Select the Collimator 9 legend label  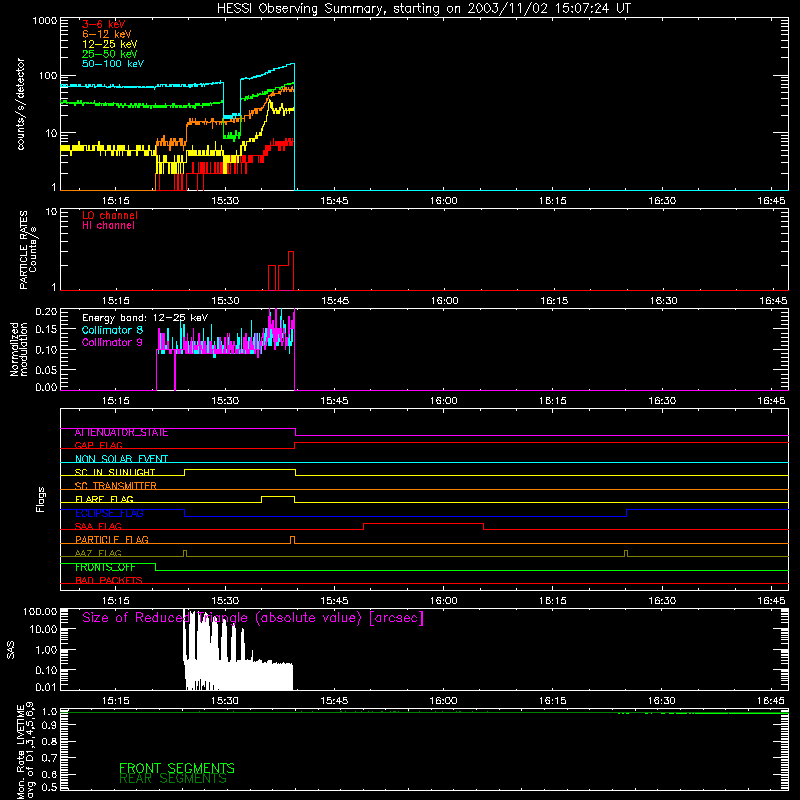[112, 342]
